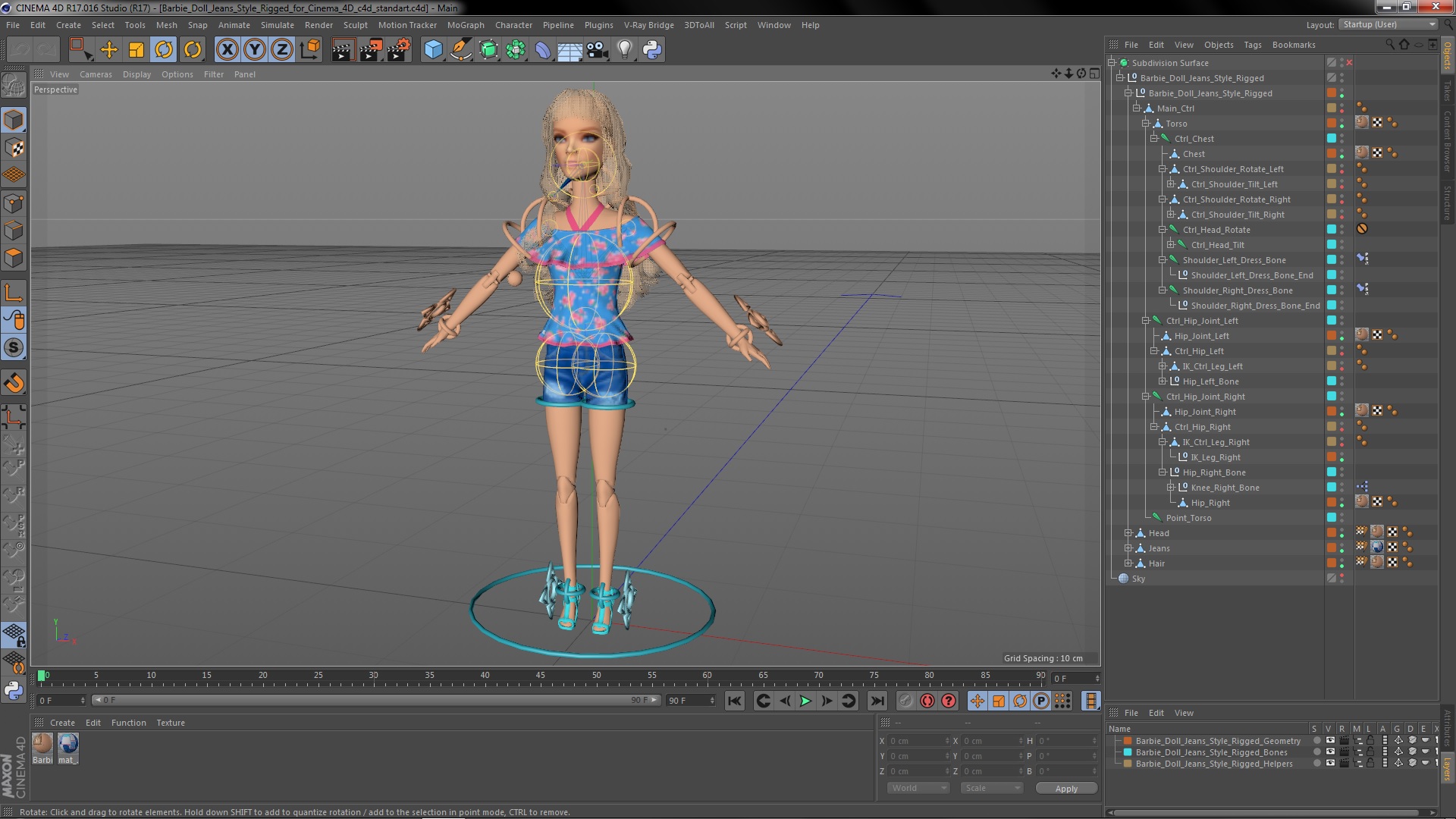Select the Sky object

(1138, 579)
